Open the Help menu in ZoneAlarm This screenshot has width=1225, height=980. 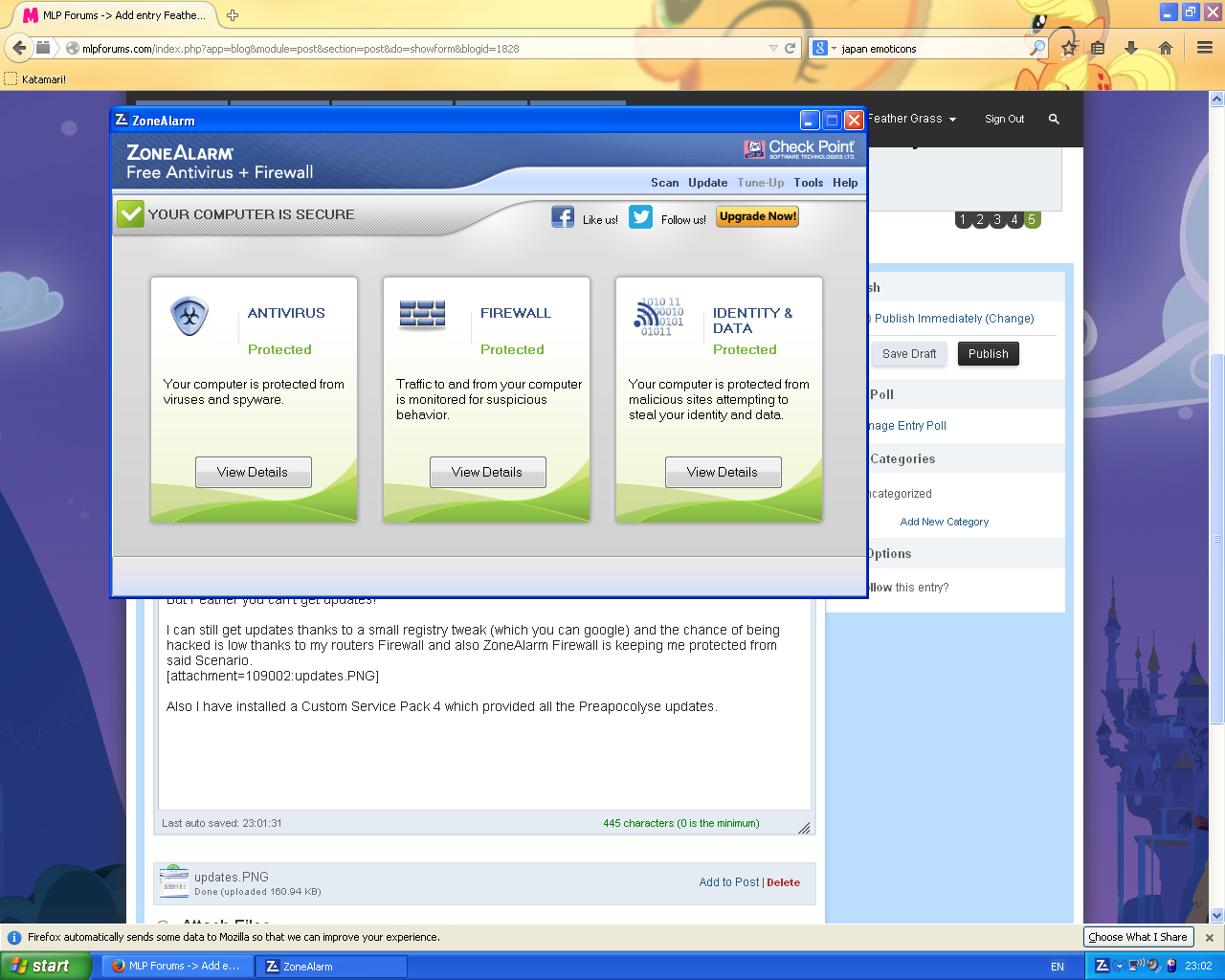coord(845,183)
